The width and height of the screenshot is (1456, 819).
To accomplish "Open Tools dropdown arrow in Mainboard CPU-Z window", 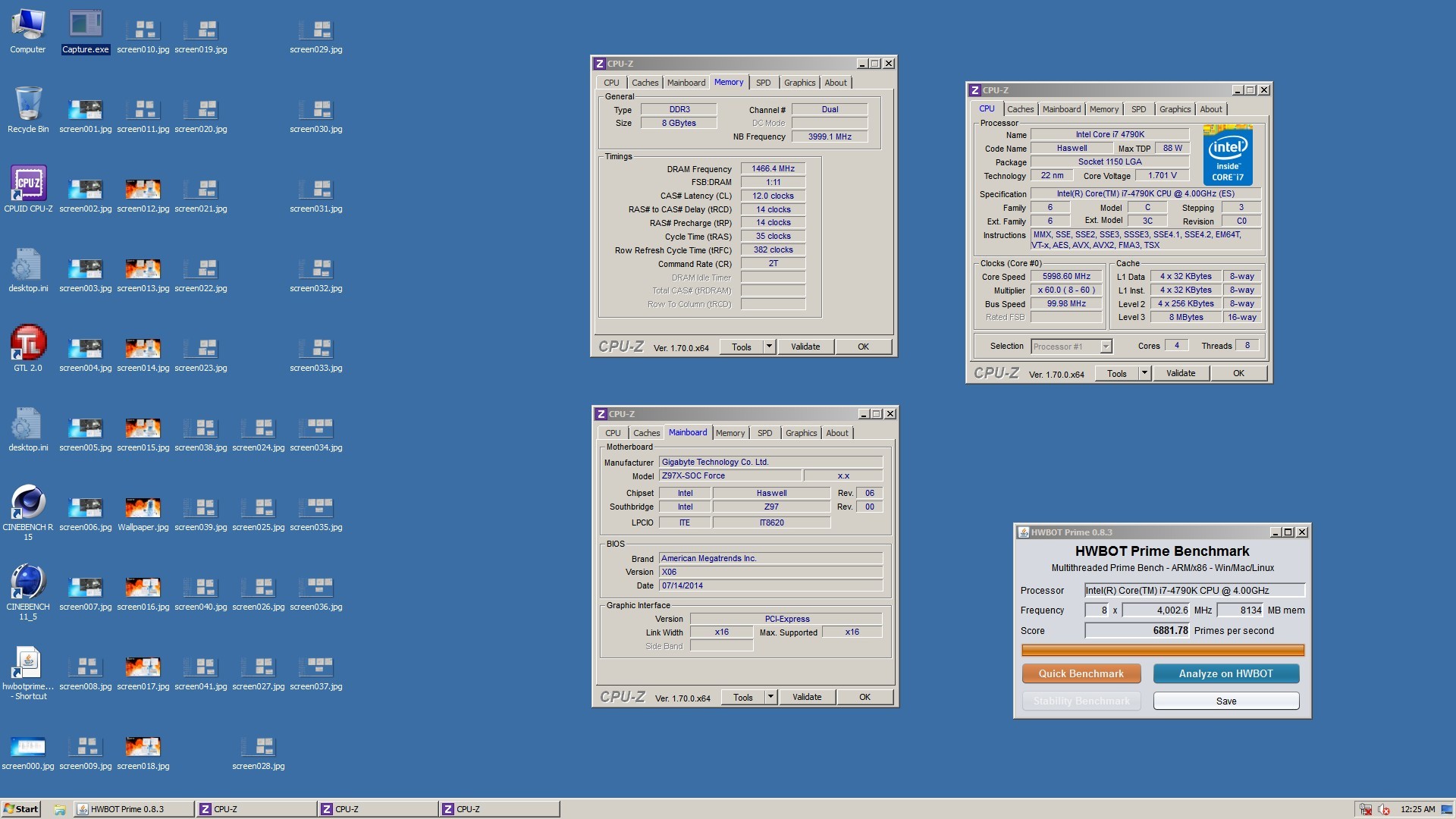I will click(x=770, y=697).
